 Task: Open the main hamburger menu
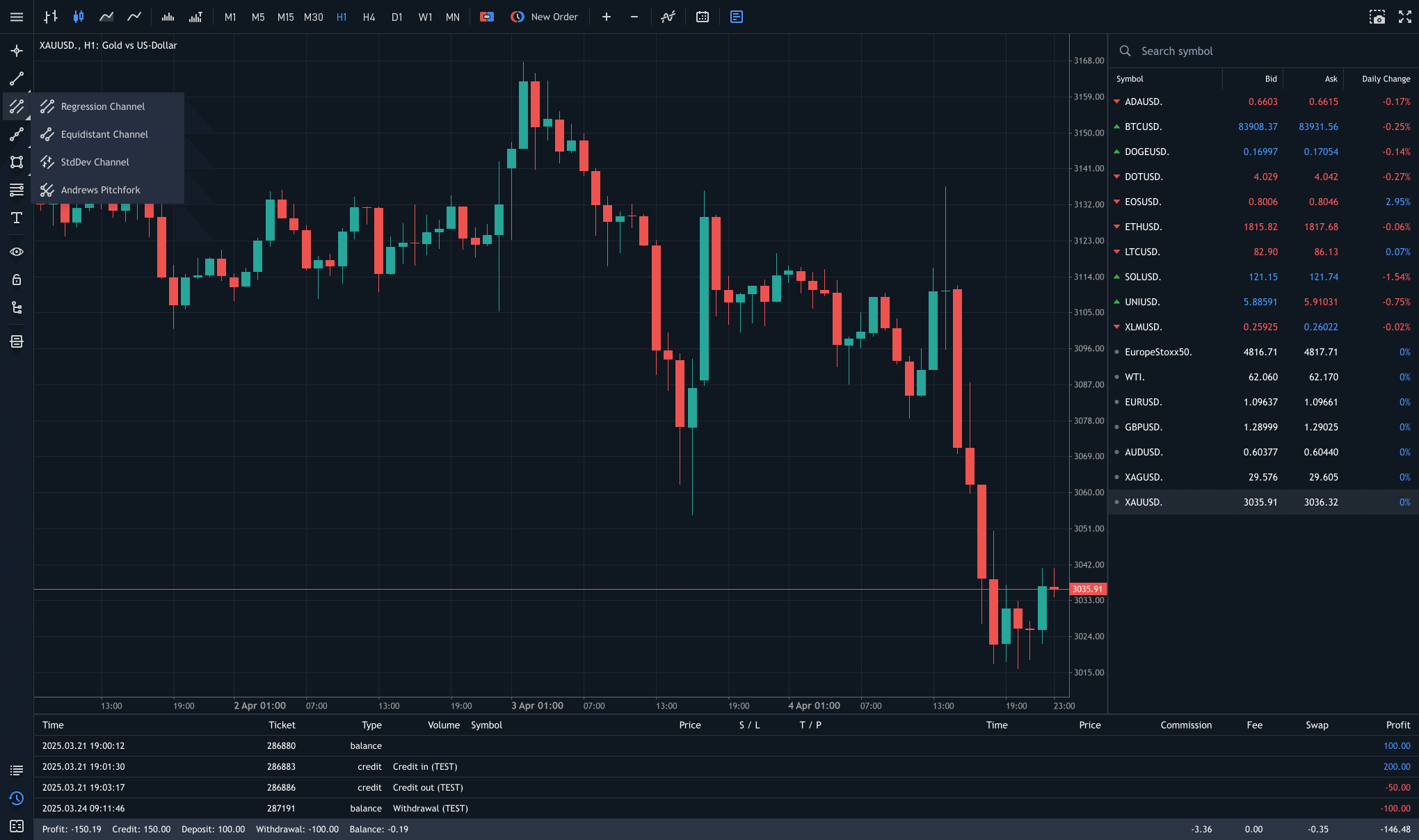(17, 17)
